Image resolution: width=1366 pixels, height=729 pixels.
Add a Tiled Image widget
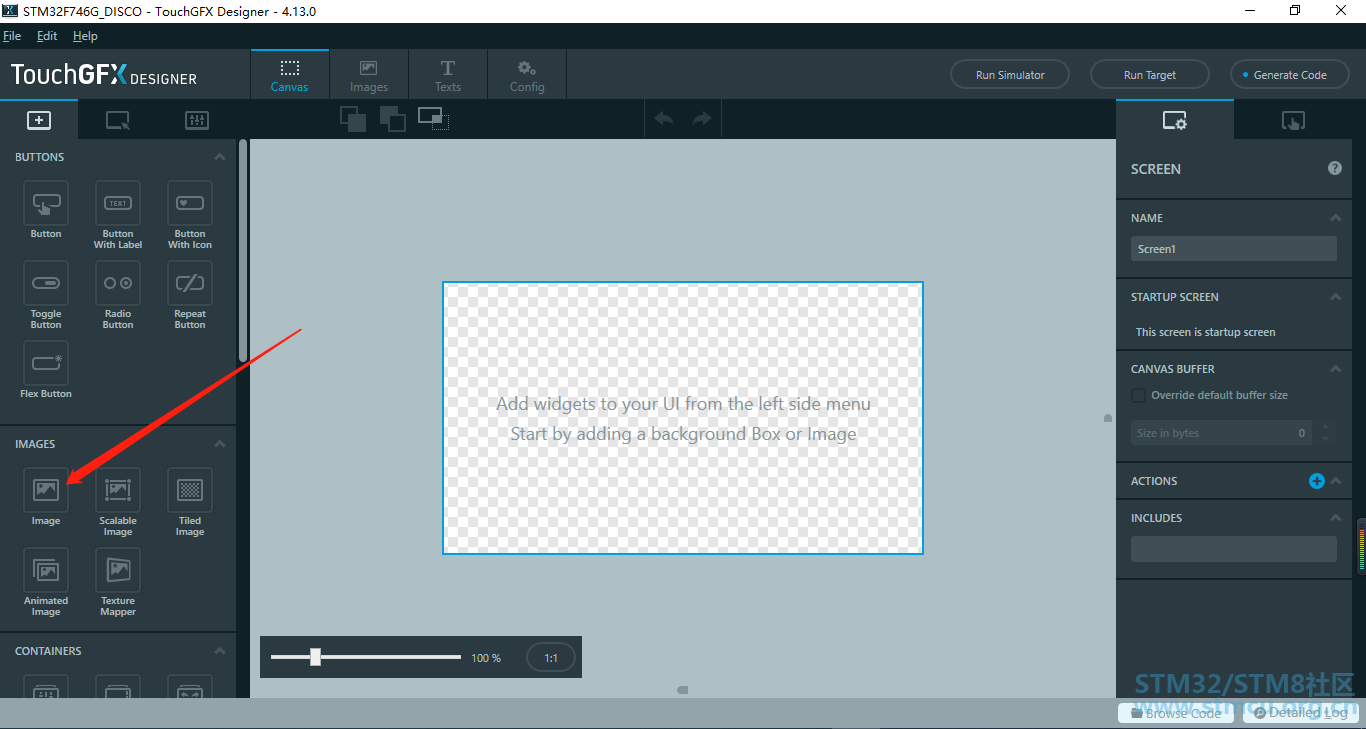190,490
